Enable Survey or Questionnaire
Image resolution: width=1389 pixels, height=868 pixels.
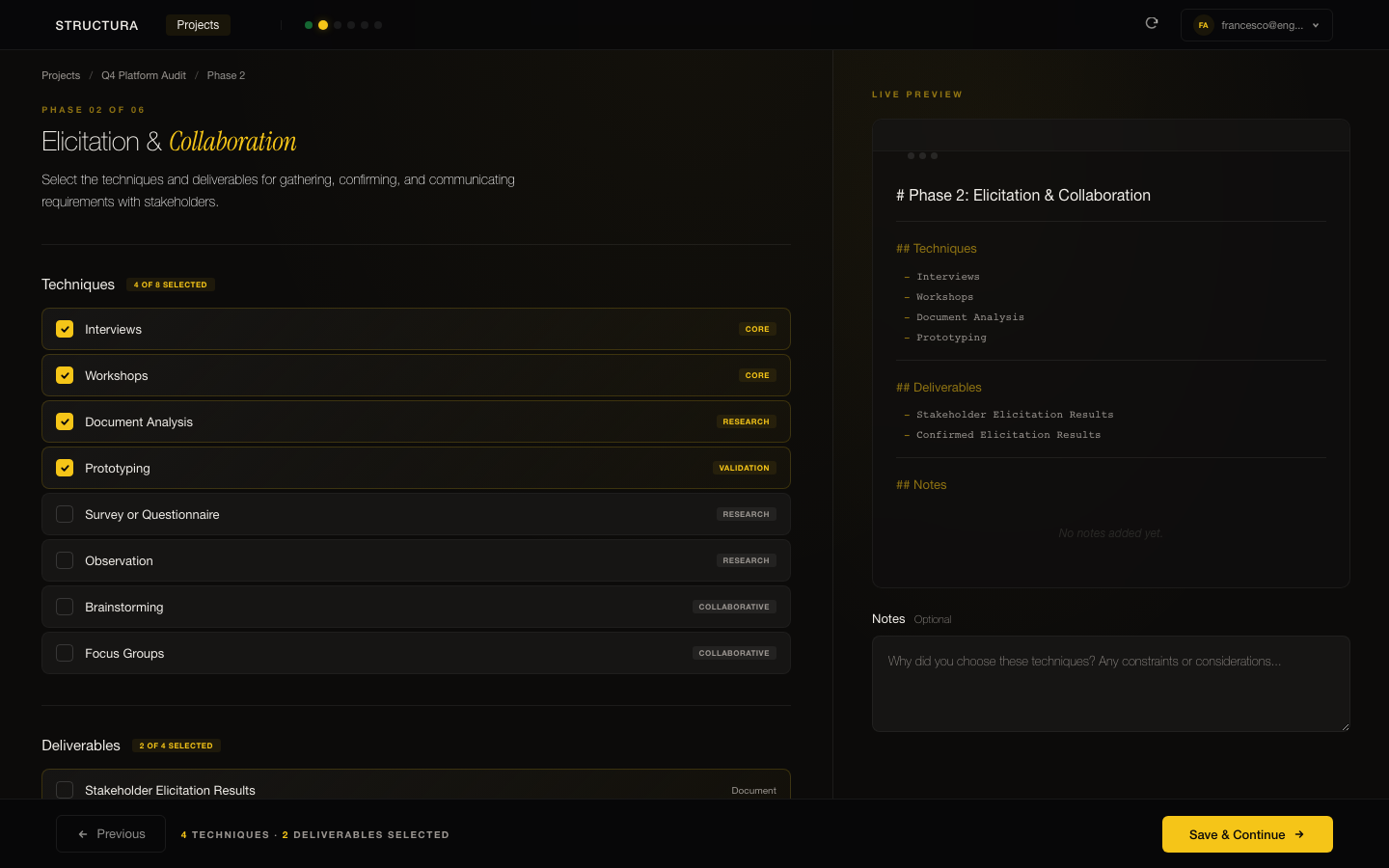65,514
